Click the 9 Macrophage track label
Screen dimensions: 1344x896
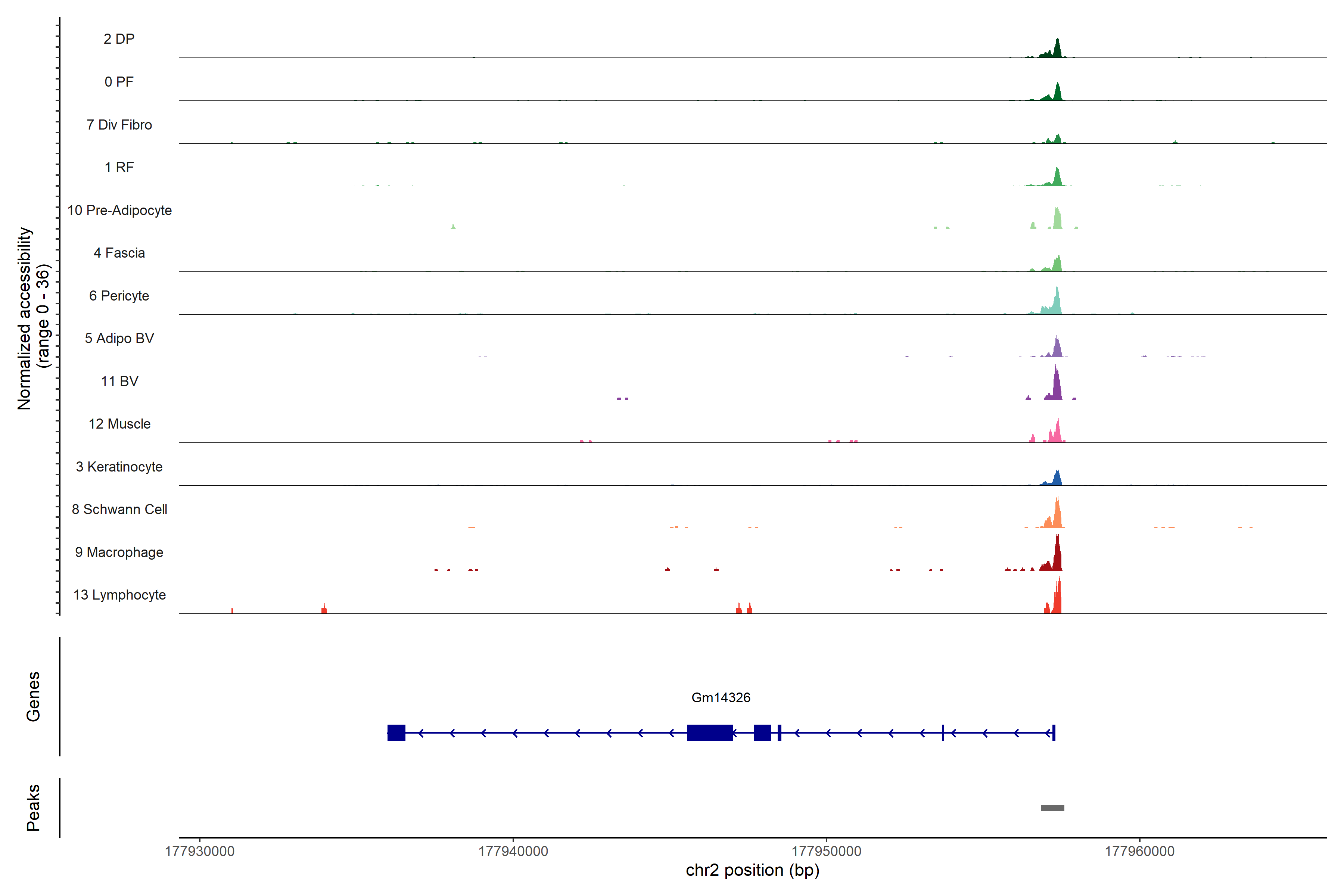[x=119, y=552]
